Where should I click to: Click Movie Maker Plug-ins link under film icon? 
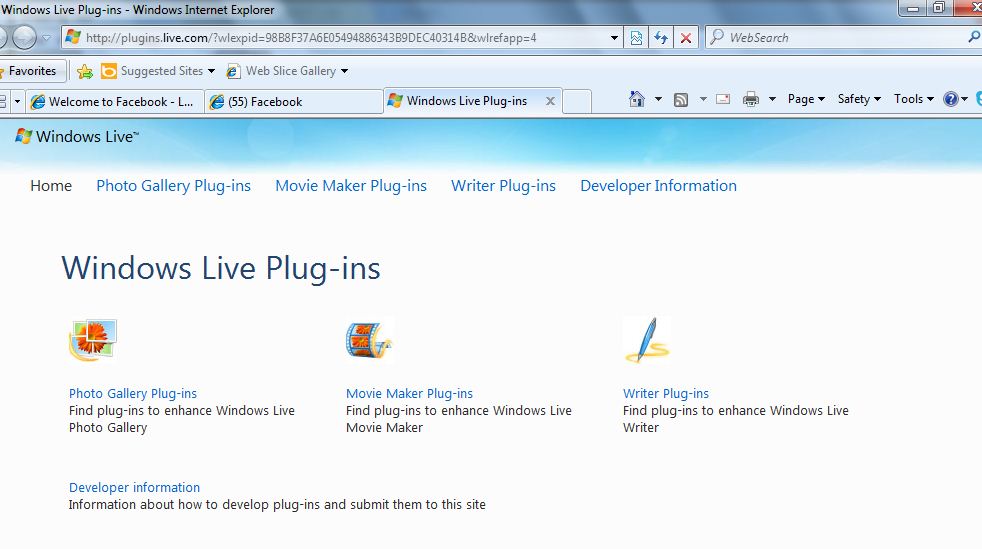pos(410,394)
